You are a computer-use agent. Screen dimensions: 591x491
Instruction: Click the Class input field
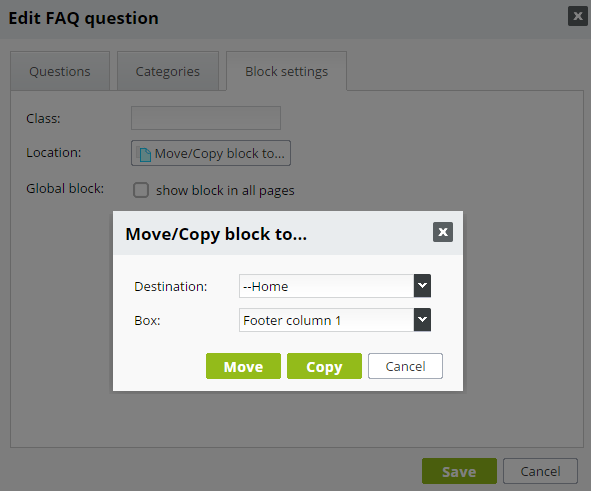pyautogui.click(x=206, y=118)
